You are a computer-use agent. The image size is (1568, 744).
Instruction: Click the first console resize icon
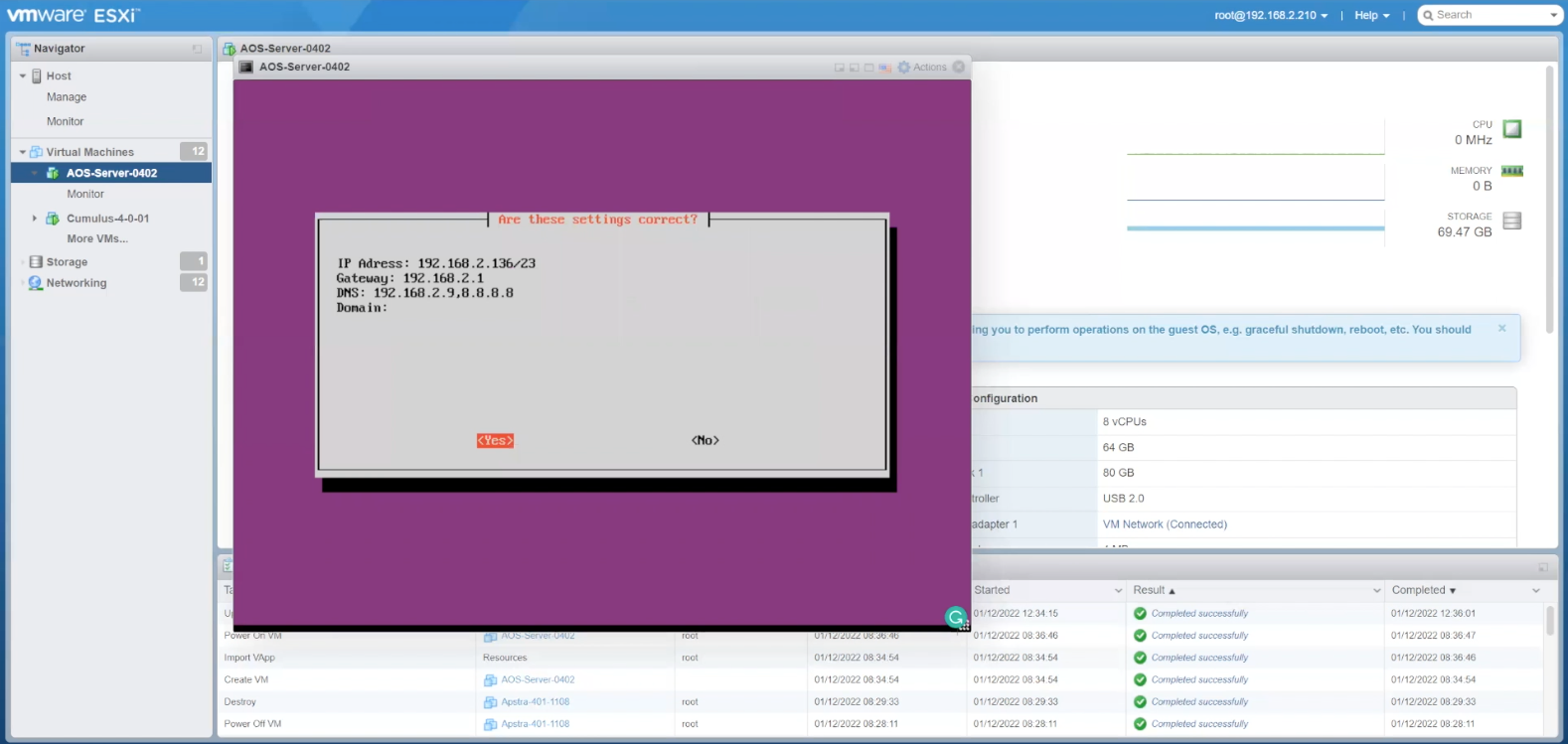839,68
